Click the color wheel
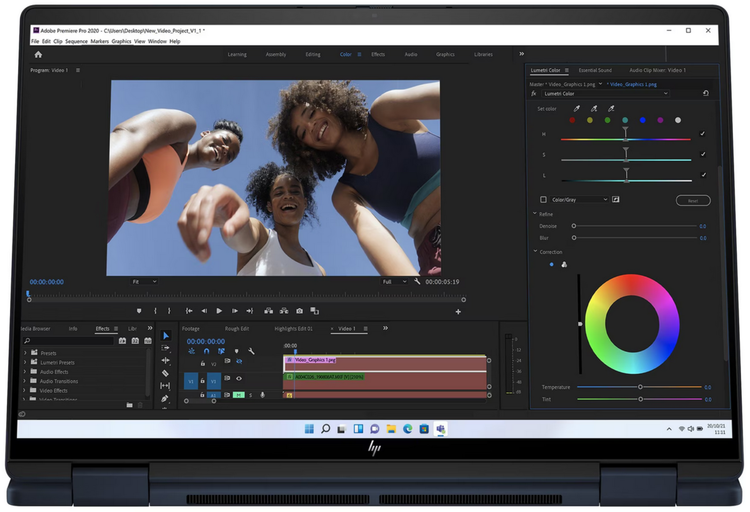 [632, 324]
